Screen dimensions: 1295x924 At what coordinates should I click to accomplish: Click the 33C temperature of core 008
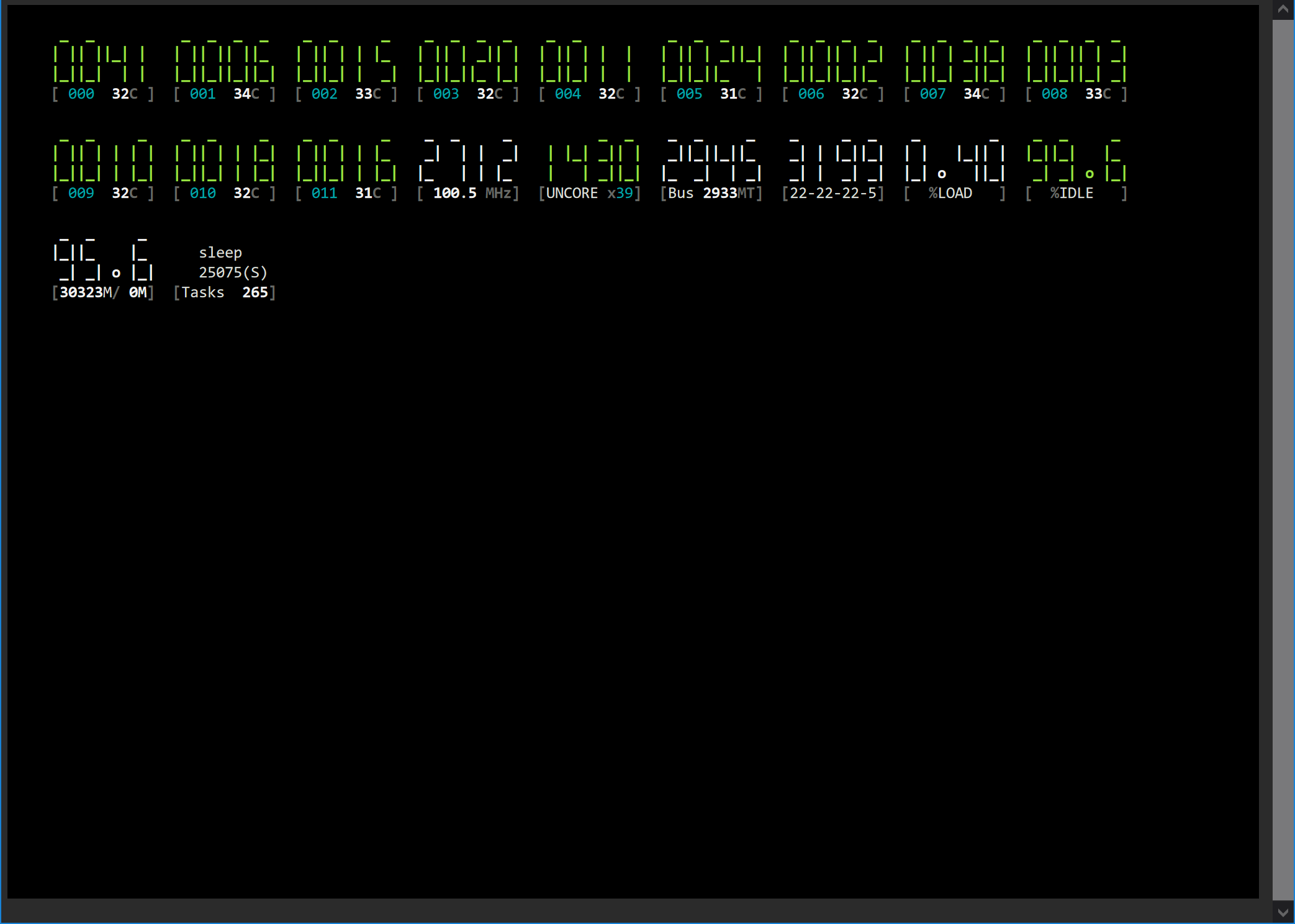pos(1098,94)
